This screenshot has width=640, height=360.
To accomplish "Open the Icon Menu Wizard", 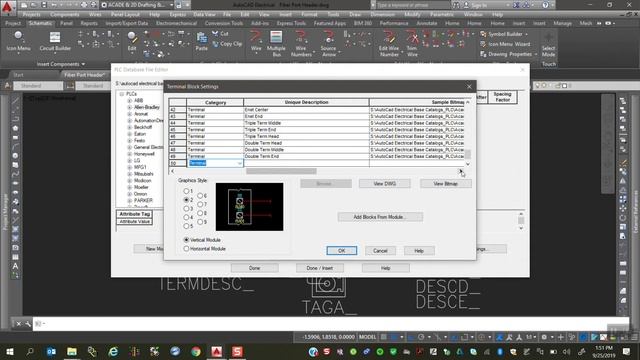I will pyautogui.click(x=505, y=44).
